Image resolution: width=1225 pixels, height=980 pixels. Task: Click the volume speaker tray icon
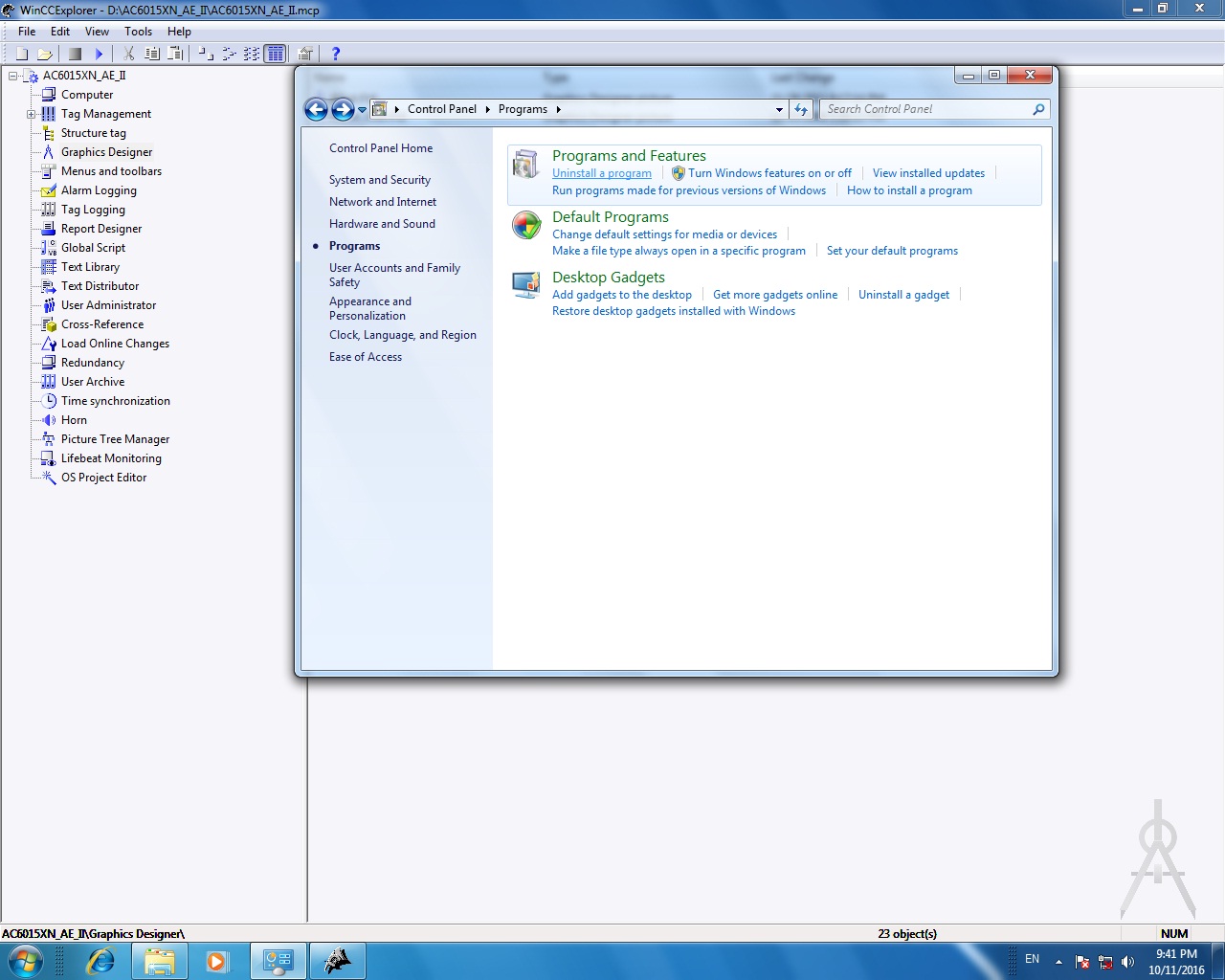coord(1128,962)
